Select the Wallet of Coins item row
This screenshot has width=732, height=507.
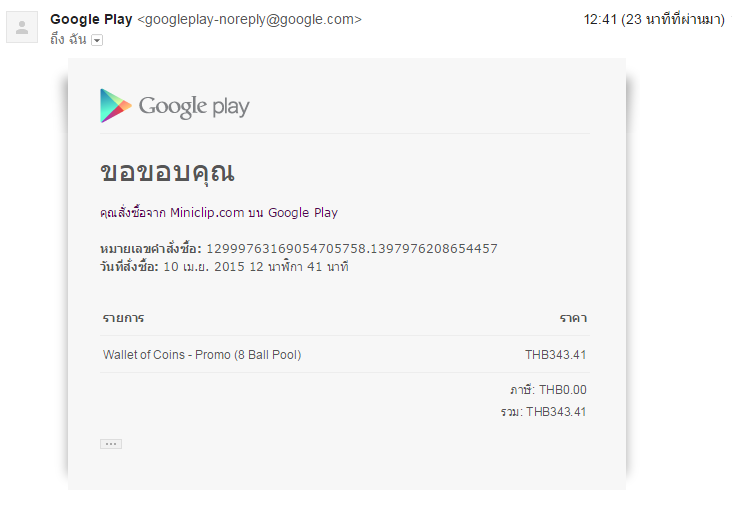coord(202,354)
